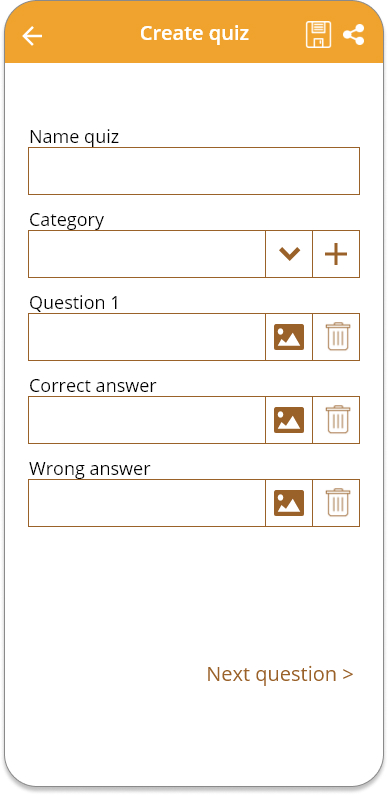
Task: Add image to Question 1
Action: (x=289, y=337)
